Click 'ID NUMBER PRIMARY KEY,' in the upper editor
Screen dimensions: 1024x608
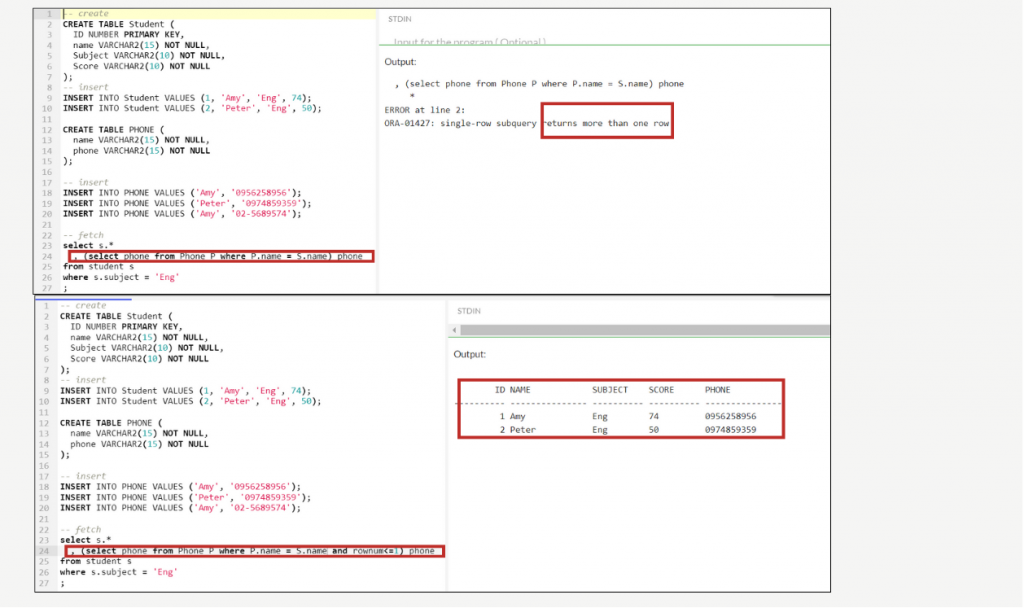tap(128, 35)
